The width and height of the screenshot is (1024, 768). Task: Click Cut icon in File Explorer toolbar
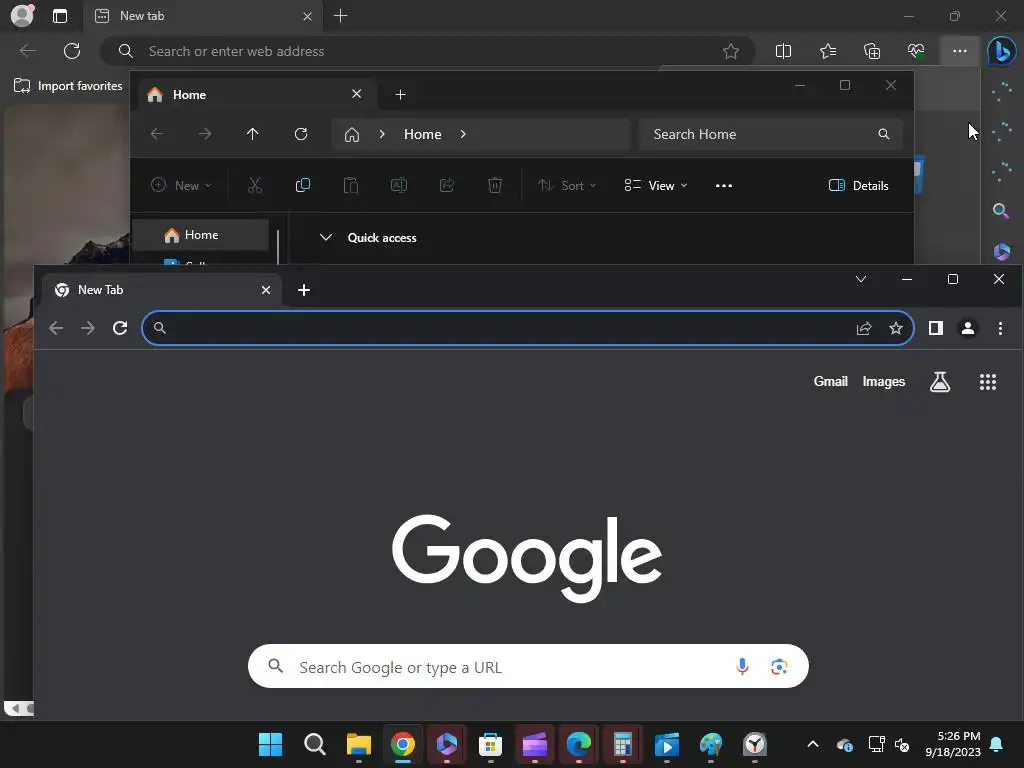coord(255,185)
